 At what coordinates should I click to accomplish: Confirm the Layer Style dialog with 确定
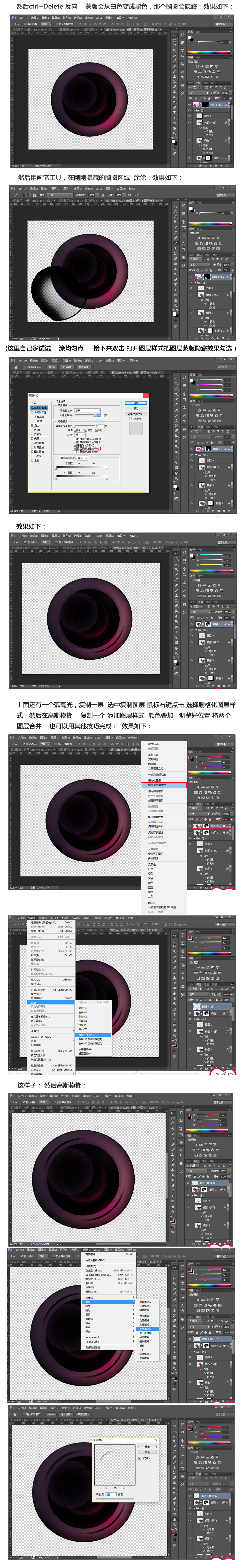[136, 403]
